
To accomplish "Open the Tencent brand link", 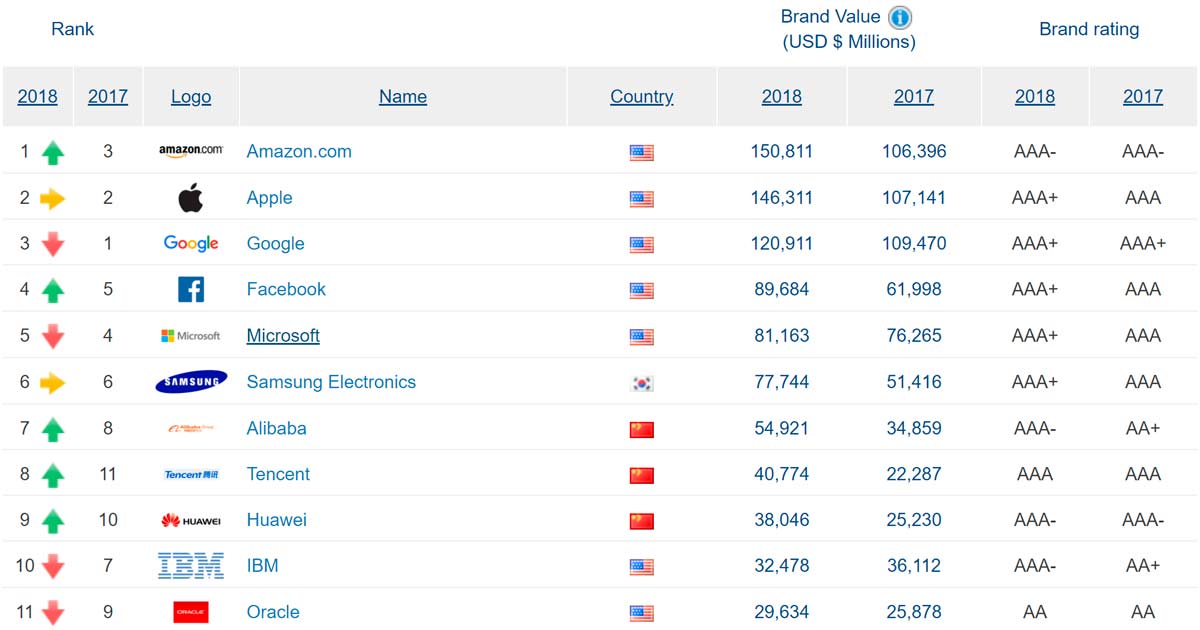I will (x=278, y=474).
